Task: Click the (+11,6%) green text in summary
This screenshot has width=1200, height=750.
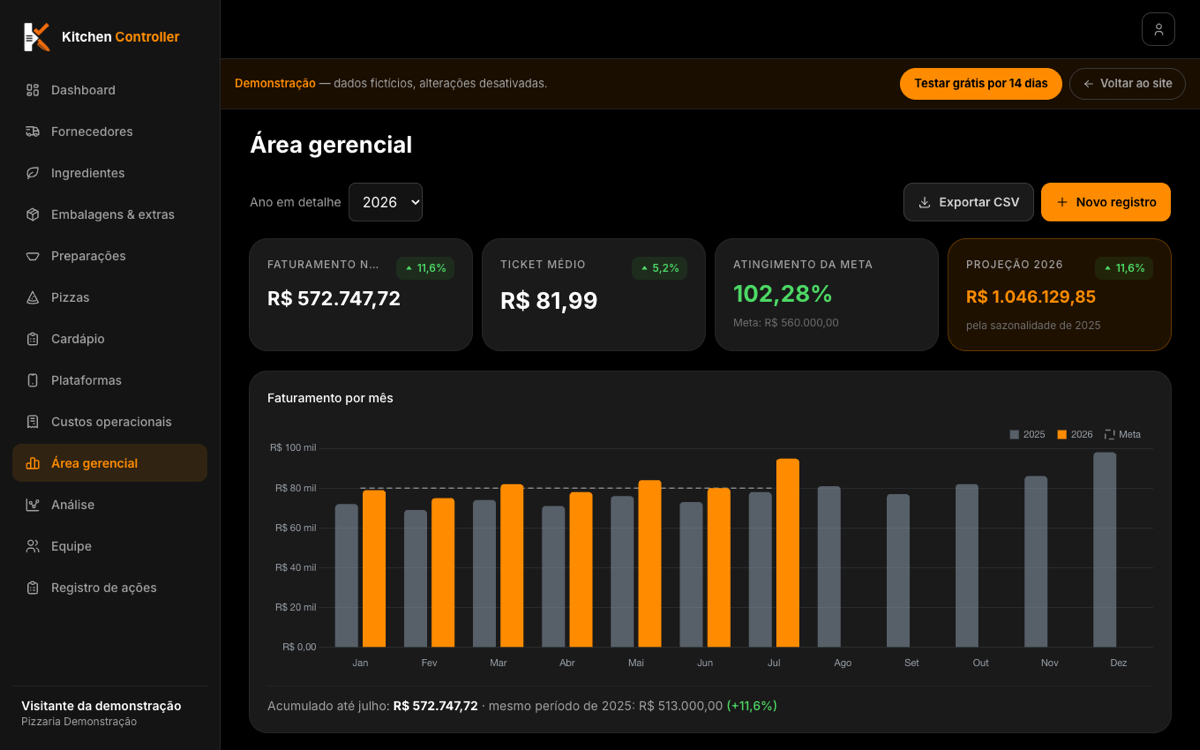Action: (752, 706)
